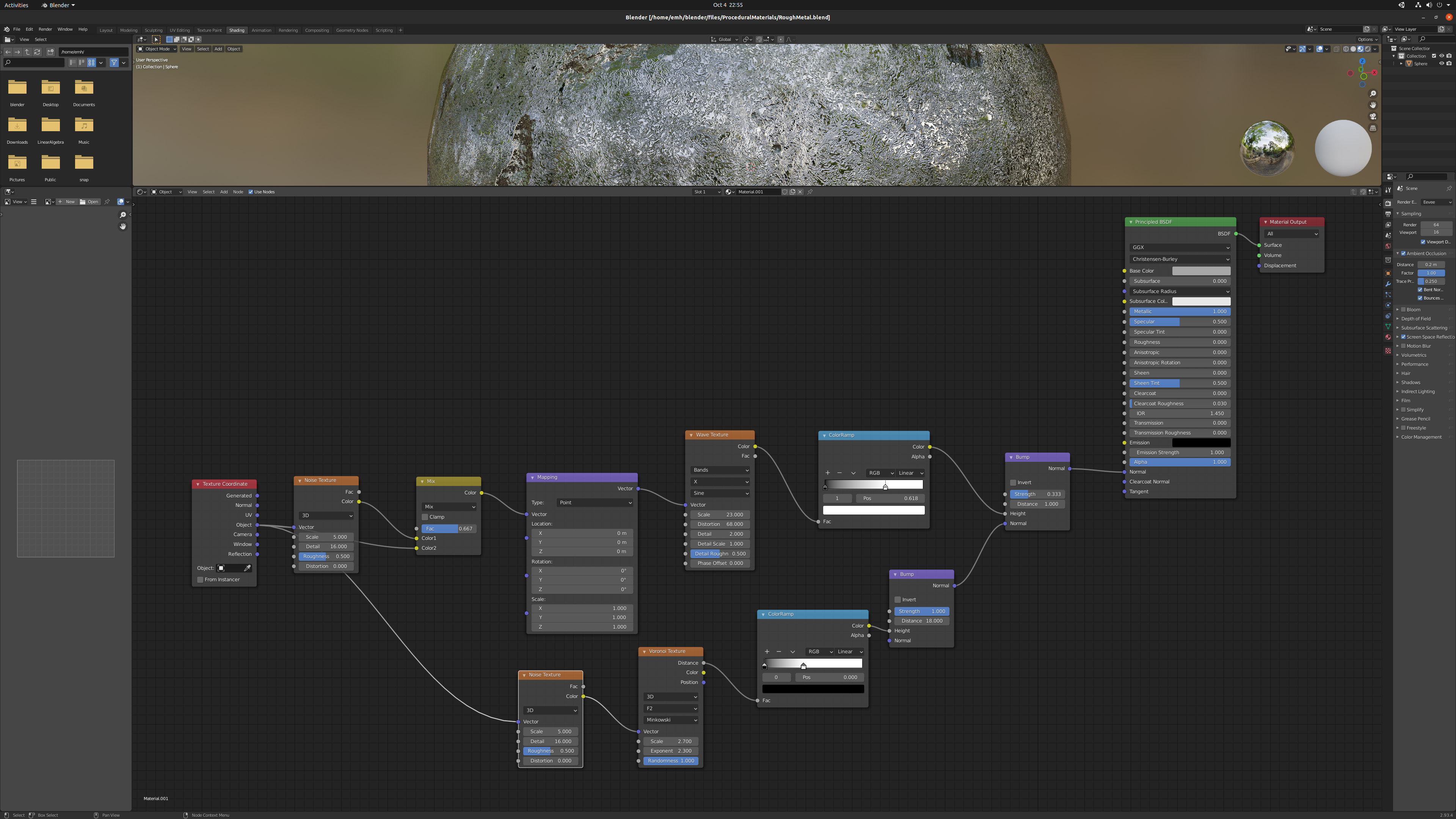This screenshot has height=819, width=1456.
Task: Enable Invert on the upper Bump node
Action: (x=1013, y=483)
